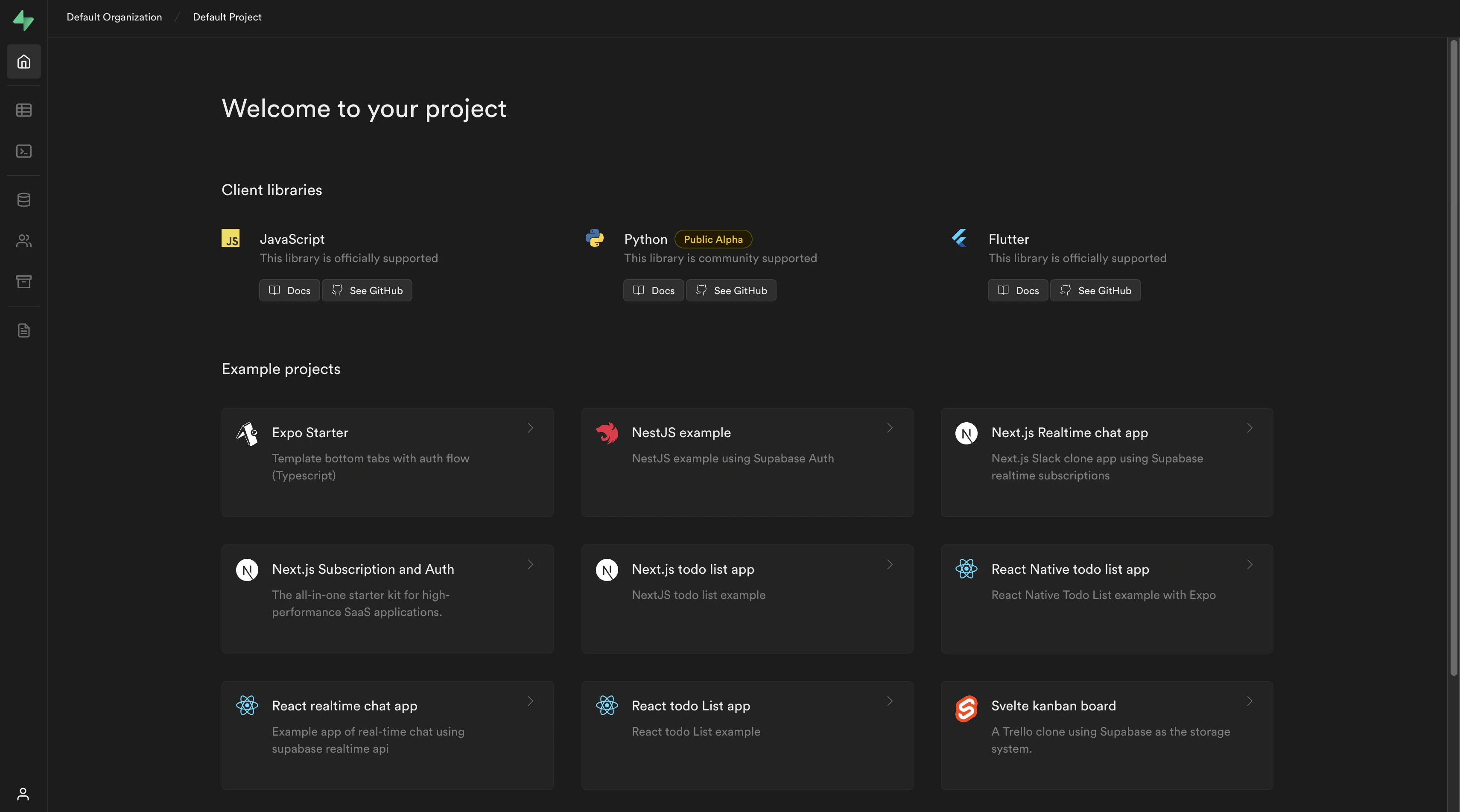Screen dimensions: 1460x812
Task: Open React realtime chat app title
Action: tap(345, 705)
